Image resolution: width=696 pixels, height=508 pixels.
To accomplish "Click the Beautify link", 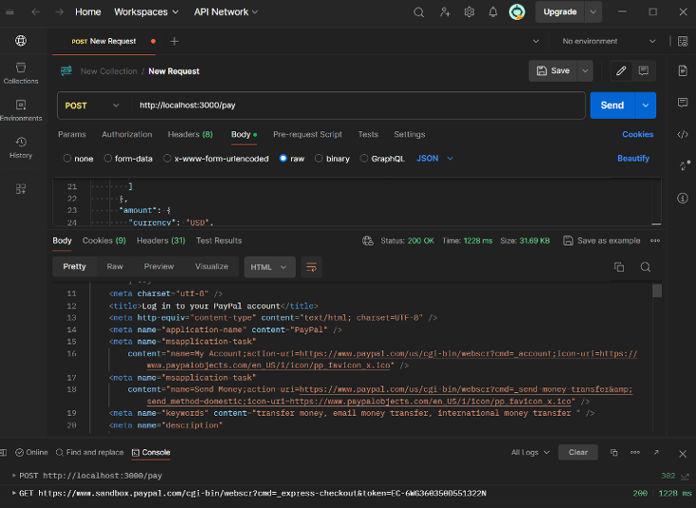I will coord(633,159).
